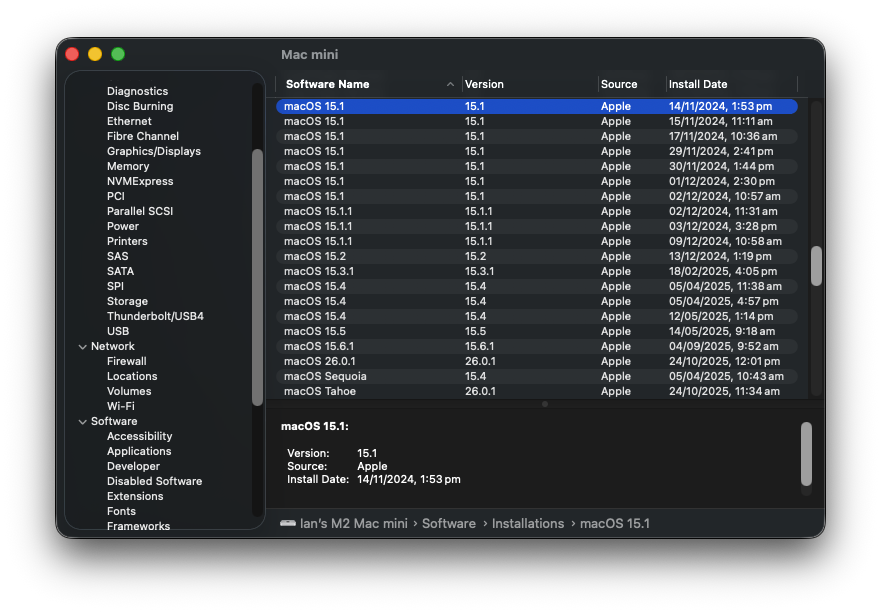Collapse the Network section in sidebar
The height and width of the screenshot is (612, 881).
82,347
